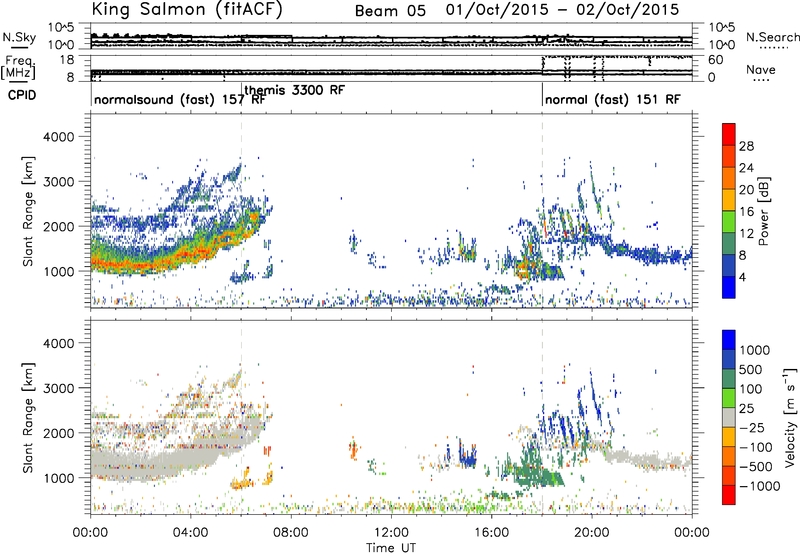Click the "Beam 05" label

tap(390, 11)
